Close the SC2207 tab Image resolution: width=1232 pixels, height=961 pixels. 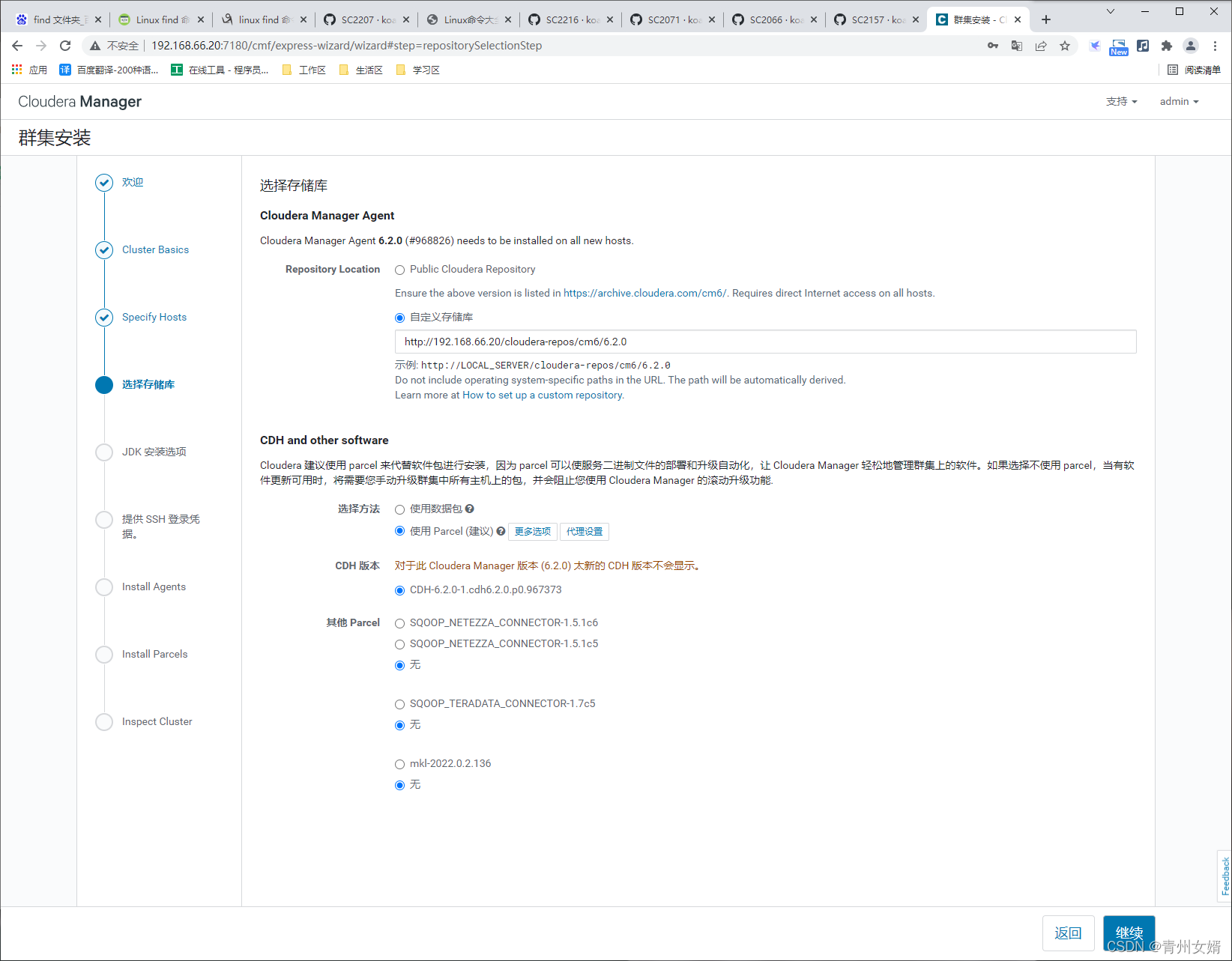[x=406, y=19]
